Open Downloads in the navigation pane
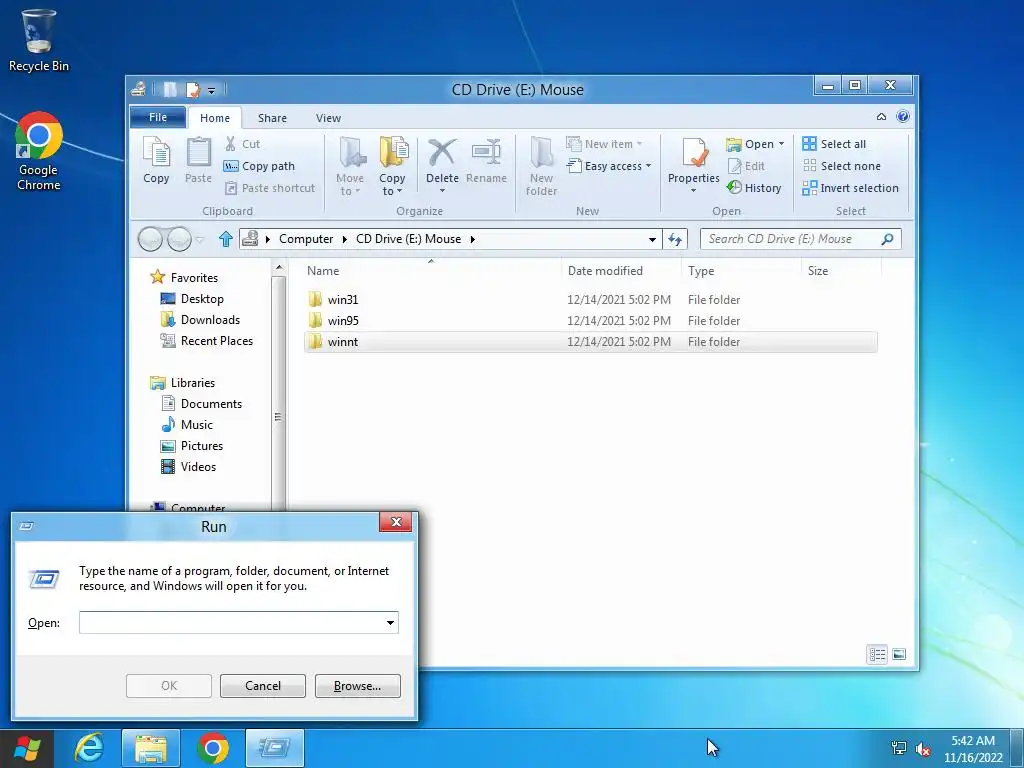1024x768 pixels. pyautogui.click(x=200, y=319)
